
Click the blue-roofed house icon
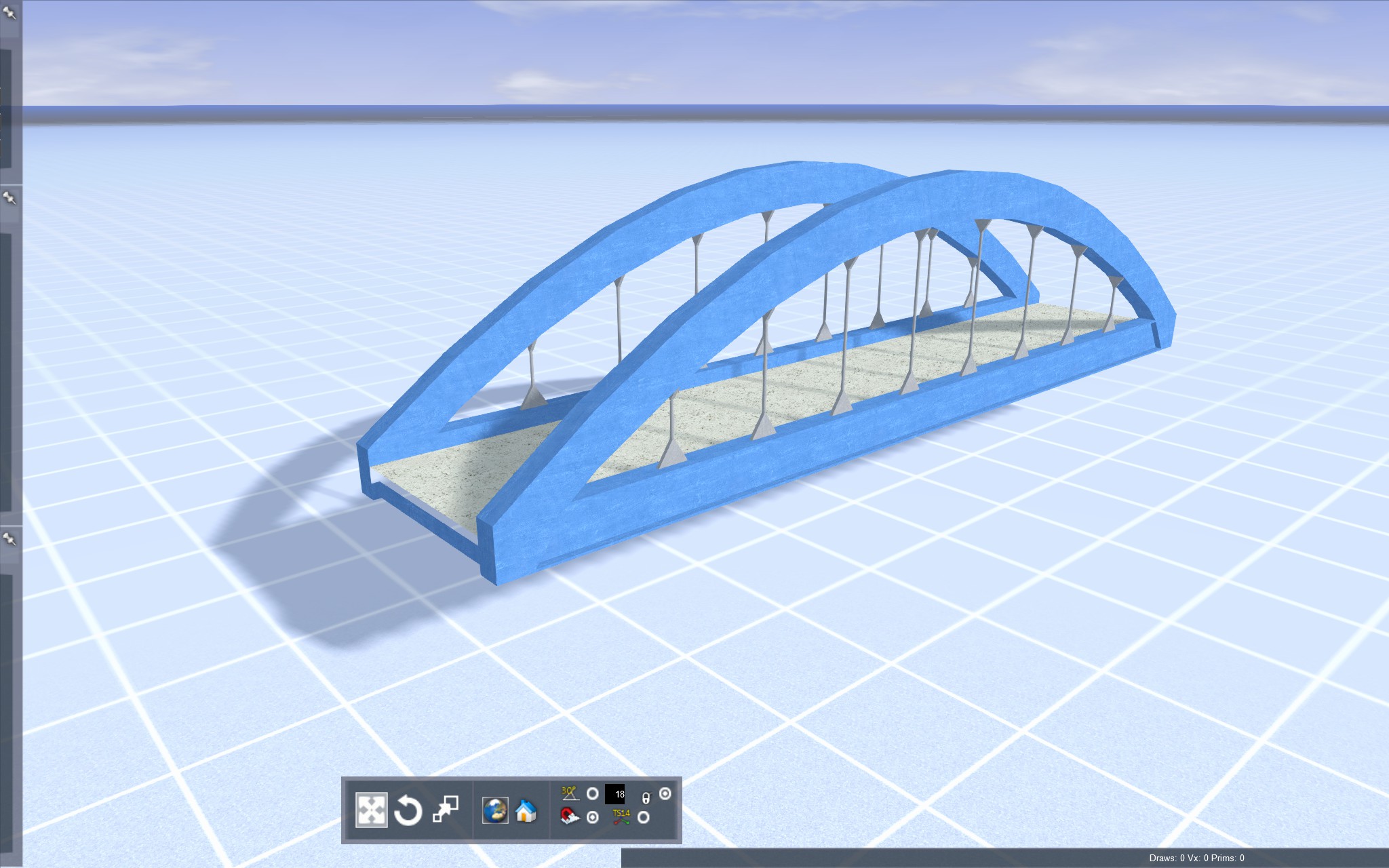point(526,810)
